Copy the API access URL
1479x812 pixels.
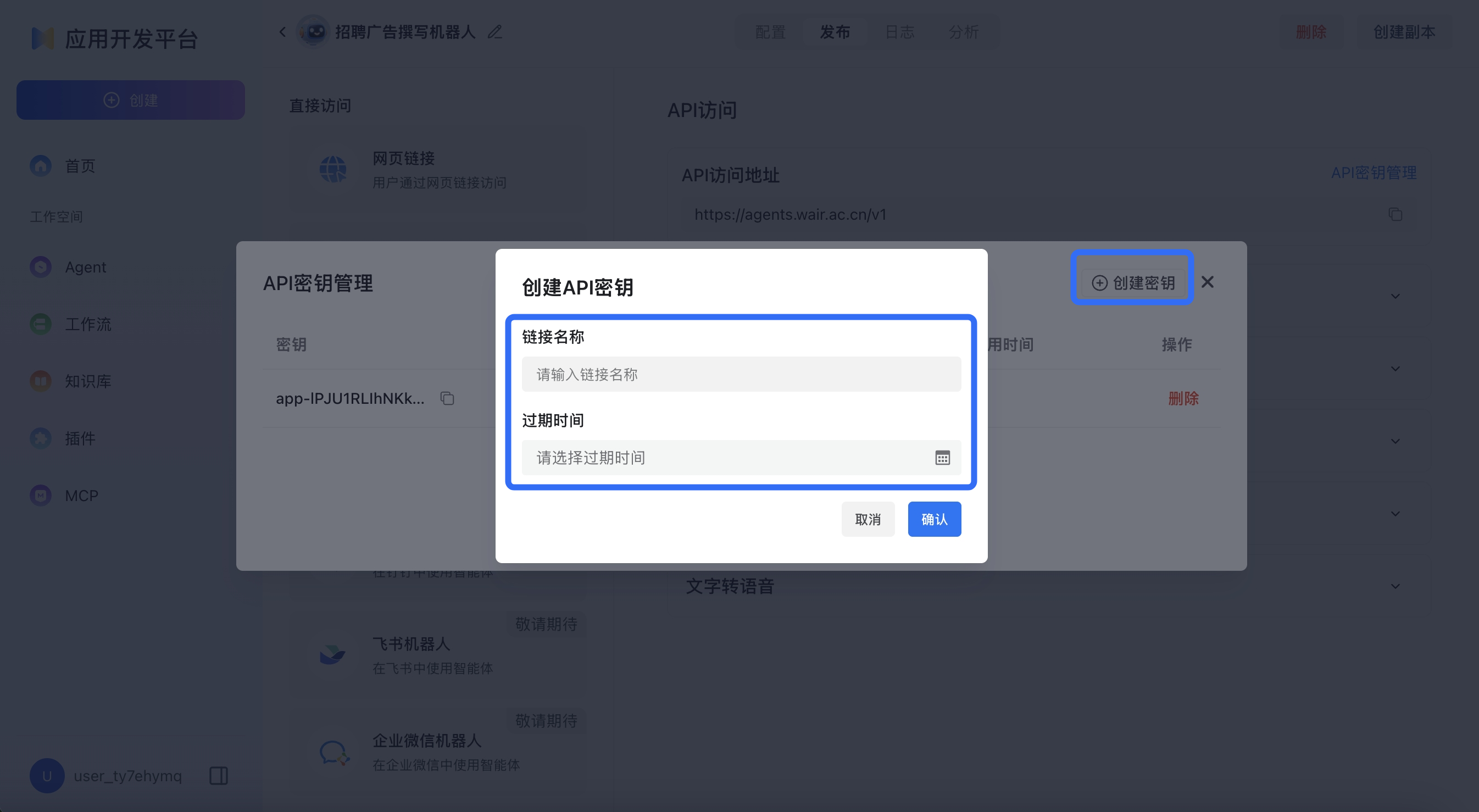click(x=1395, y=214)
